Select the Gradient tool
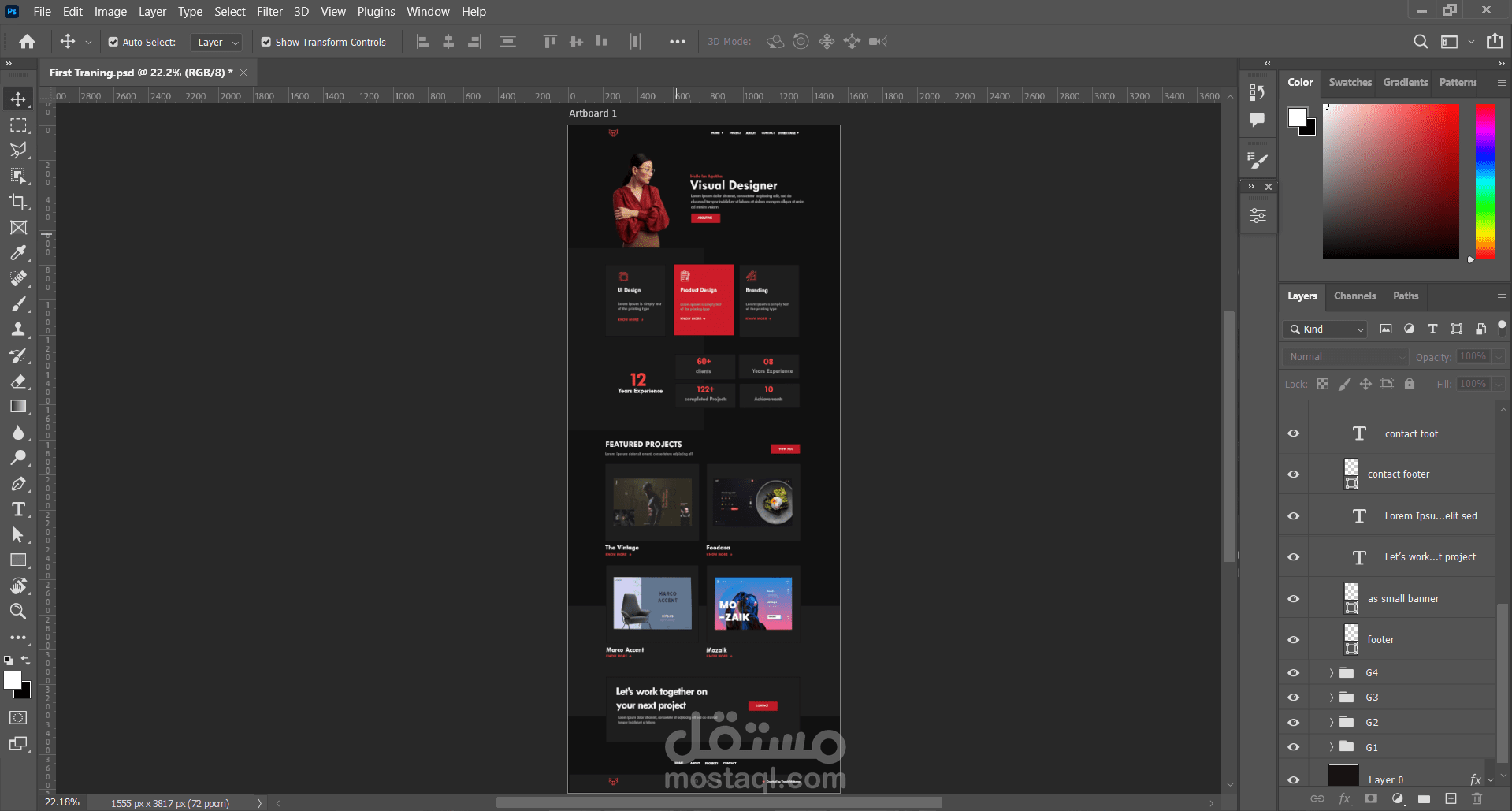The image size is (1512, 811). tap(18, 407)
